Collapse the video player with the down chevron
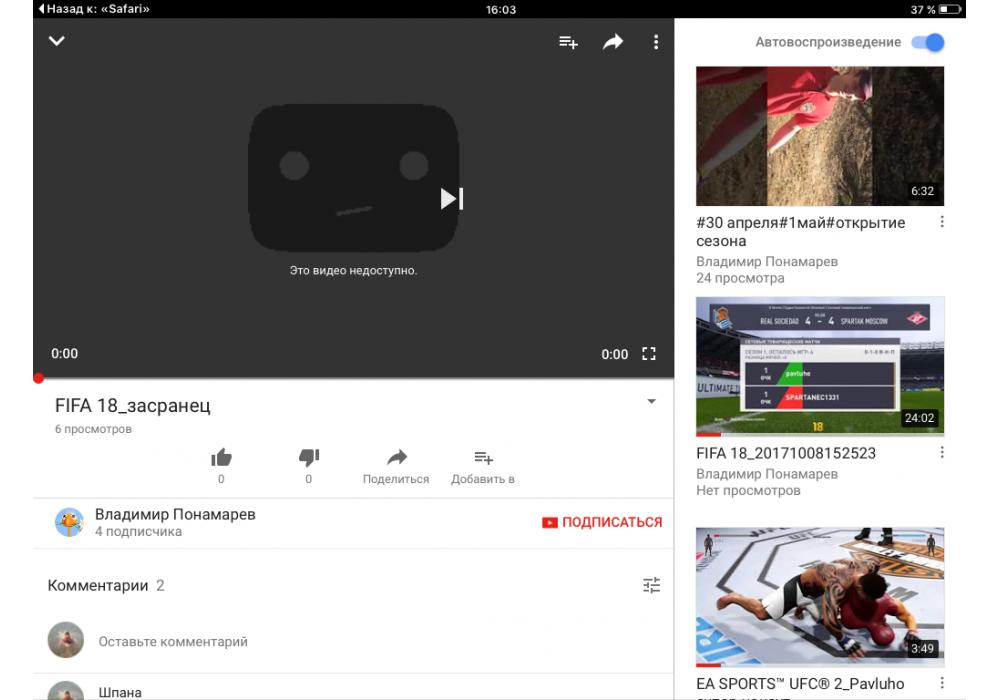Viewport: 1000px width, 700px height. click(x=57, y=41)
